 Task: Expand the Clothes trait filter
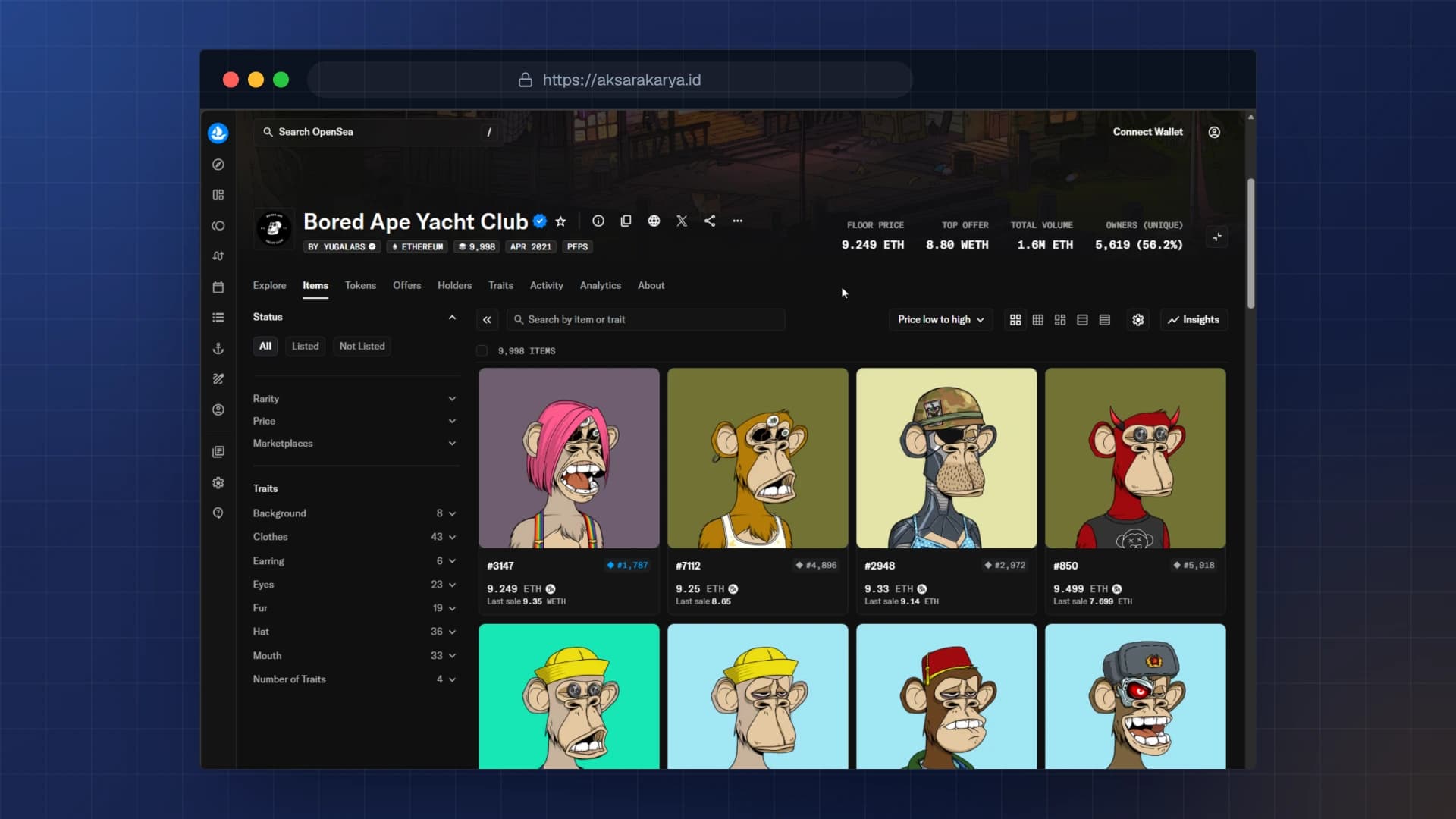[x=355, y=537]
